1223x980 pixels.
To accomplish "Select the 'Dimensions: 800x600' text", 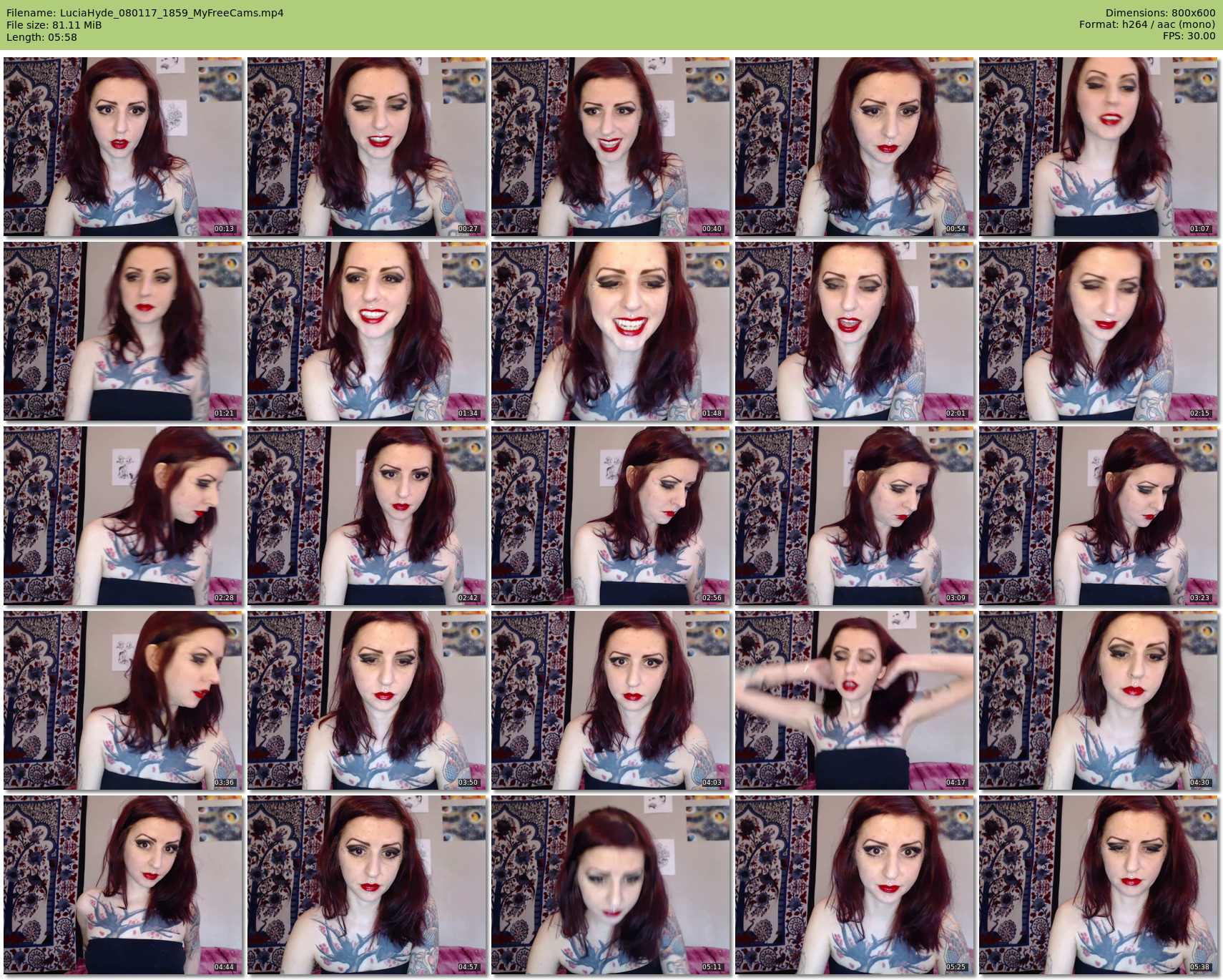I will [x=1160, y=13].
